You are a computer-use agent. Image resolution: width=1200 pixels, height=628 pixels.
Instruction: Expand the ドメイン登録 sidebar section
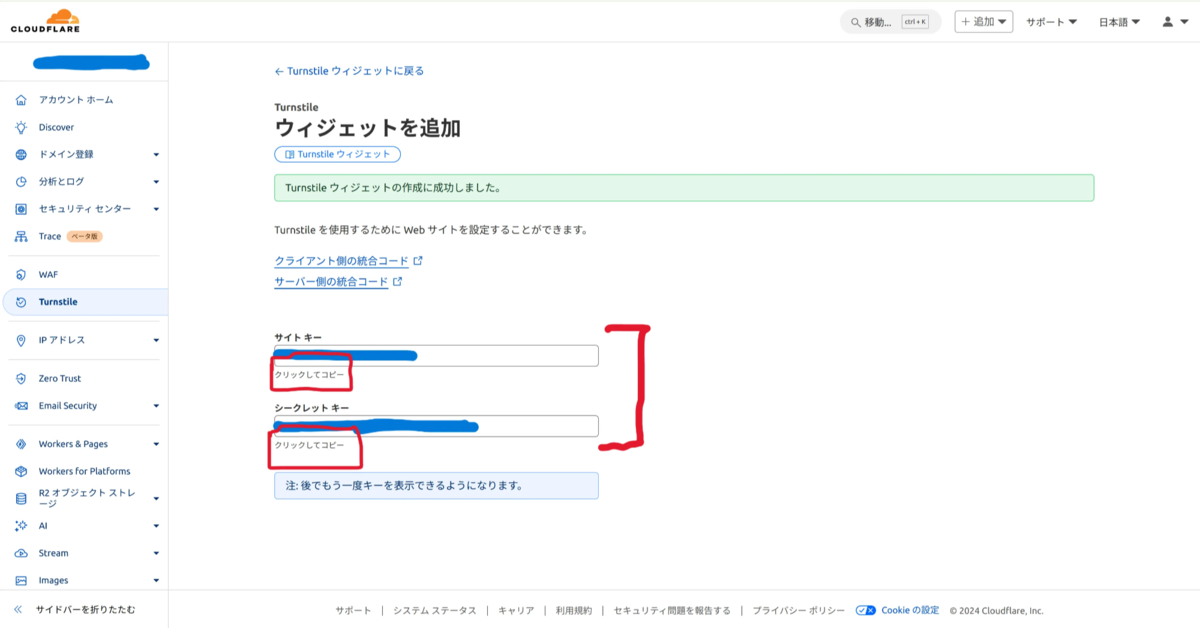pos(156,155)
